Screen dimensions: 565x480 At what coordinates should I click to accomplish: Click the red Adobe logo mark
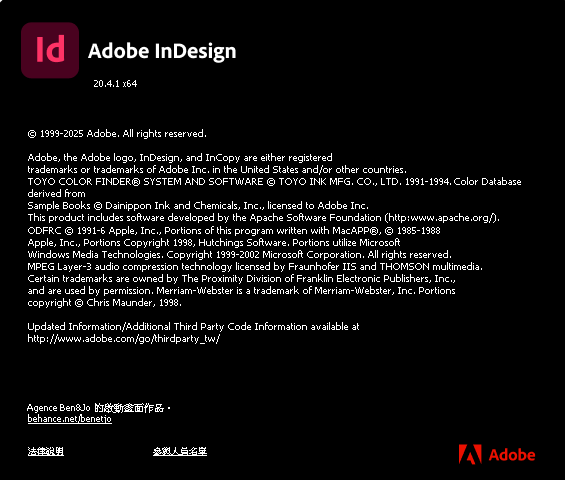(470, 454)
